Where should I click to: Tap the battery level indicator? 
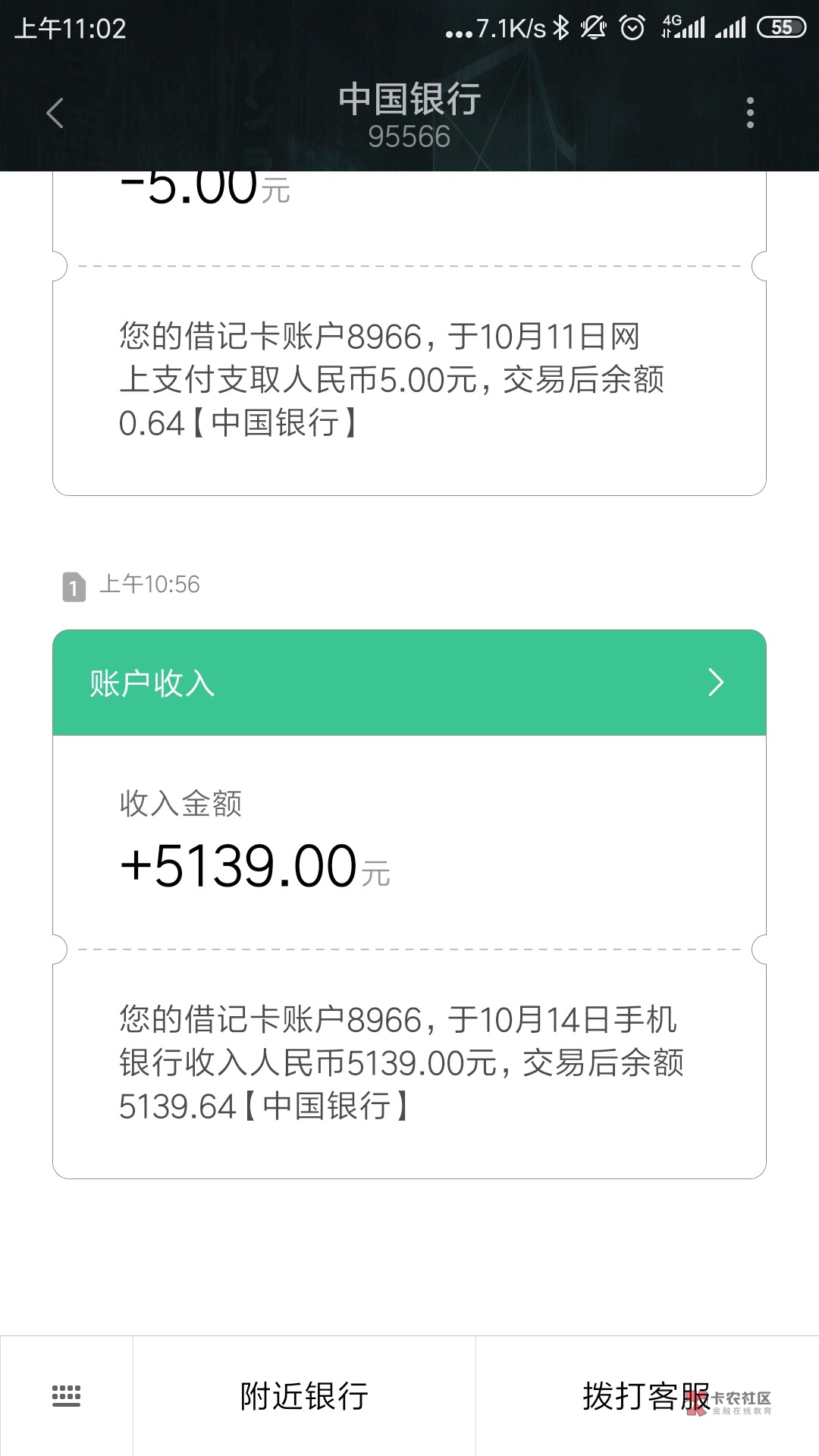coord(781,28)
